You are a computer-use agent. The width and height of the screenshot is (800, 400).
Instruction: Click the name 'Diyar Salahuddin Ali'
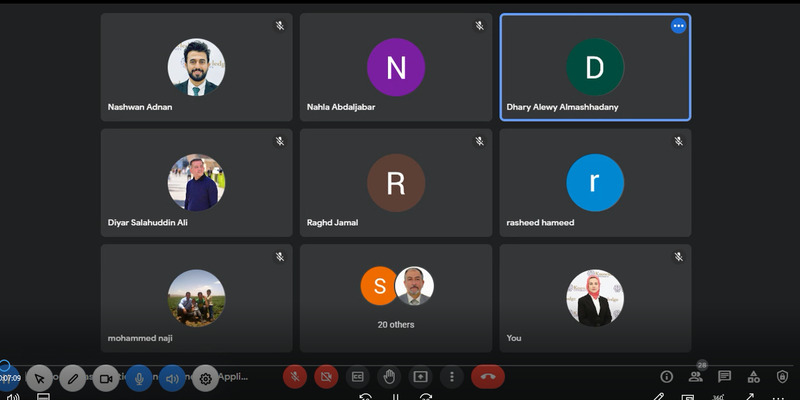click(147, 222)
